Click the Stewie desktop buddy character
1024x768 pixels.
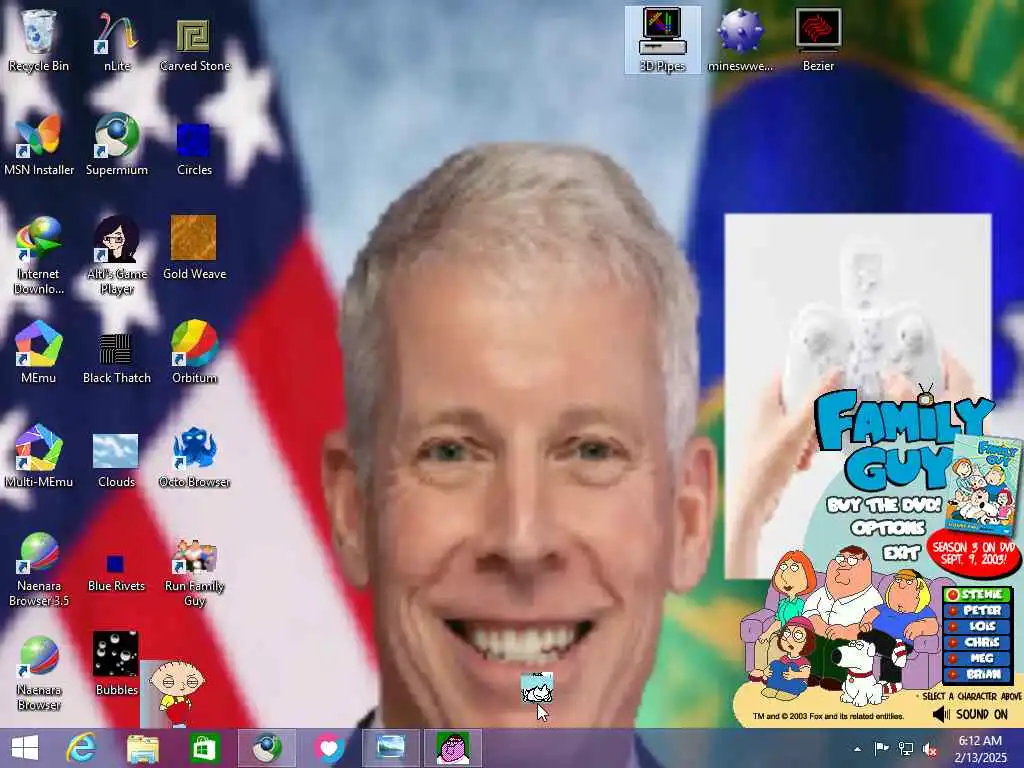coord(175,694)
